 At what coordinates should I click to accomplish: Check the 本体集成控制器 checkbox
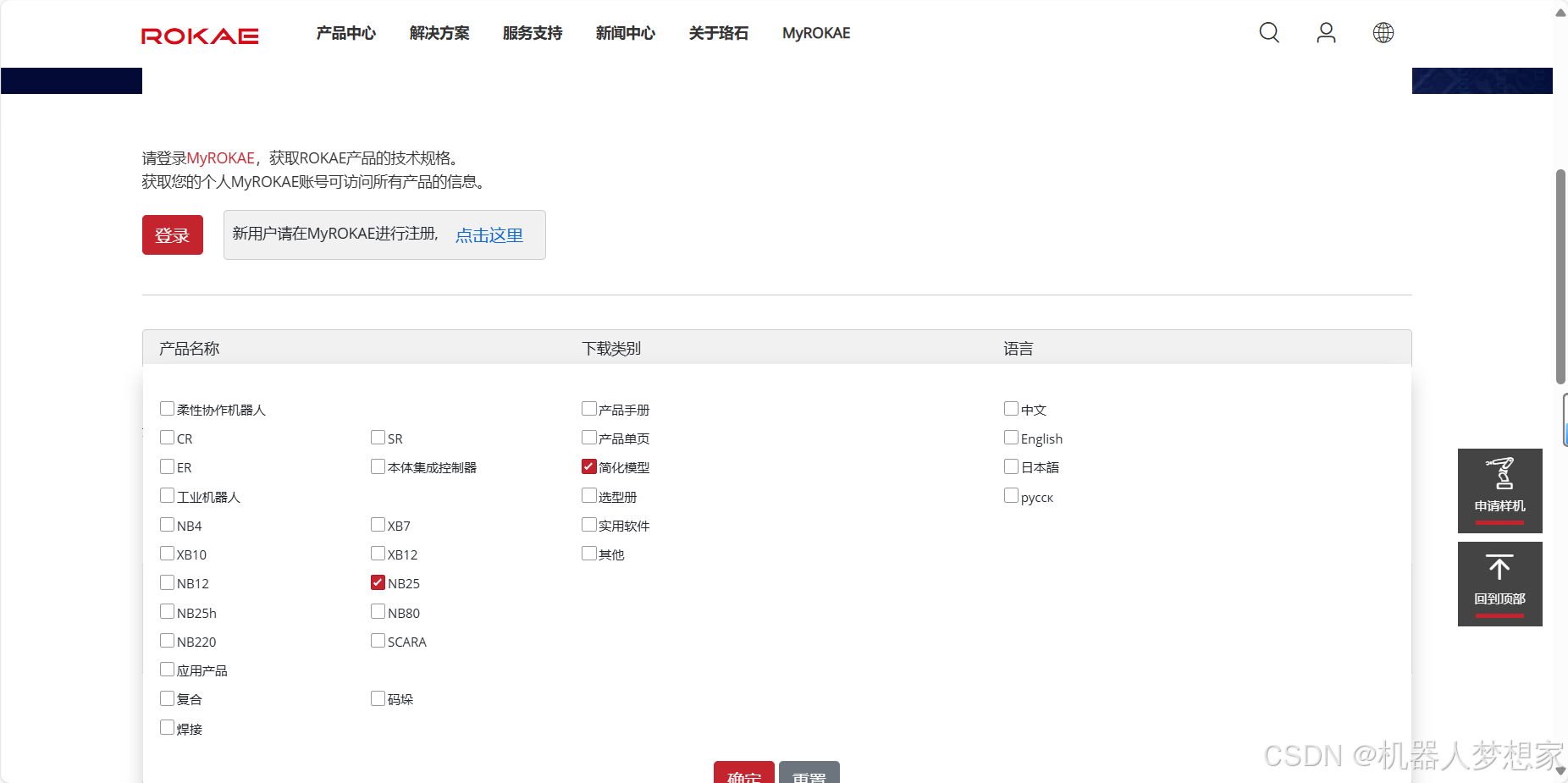point(378,466)
